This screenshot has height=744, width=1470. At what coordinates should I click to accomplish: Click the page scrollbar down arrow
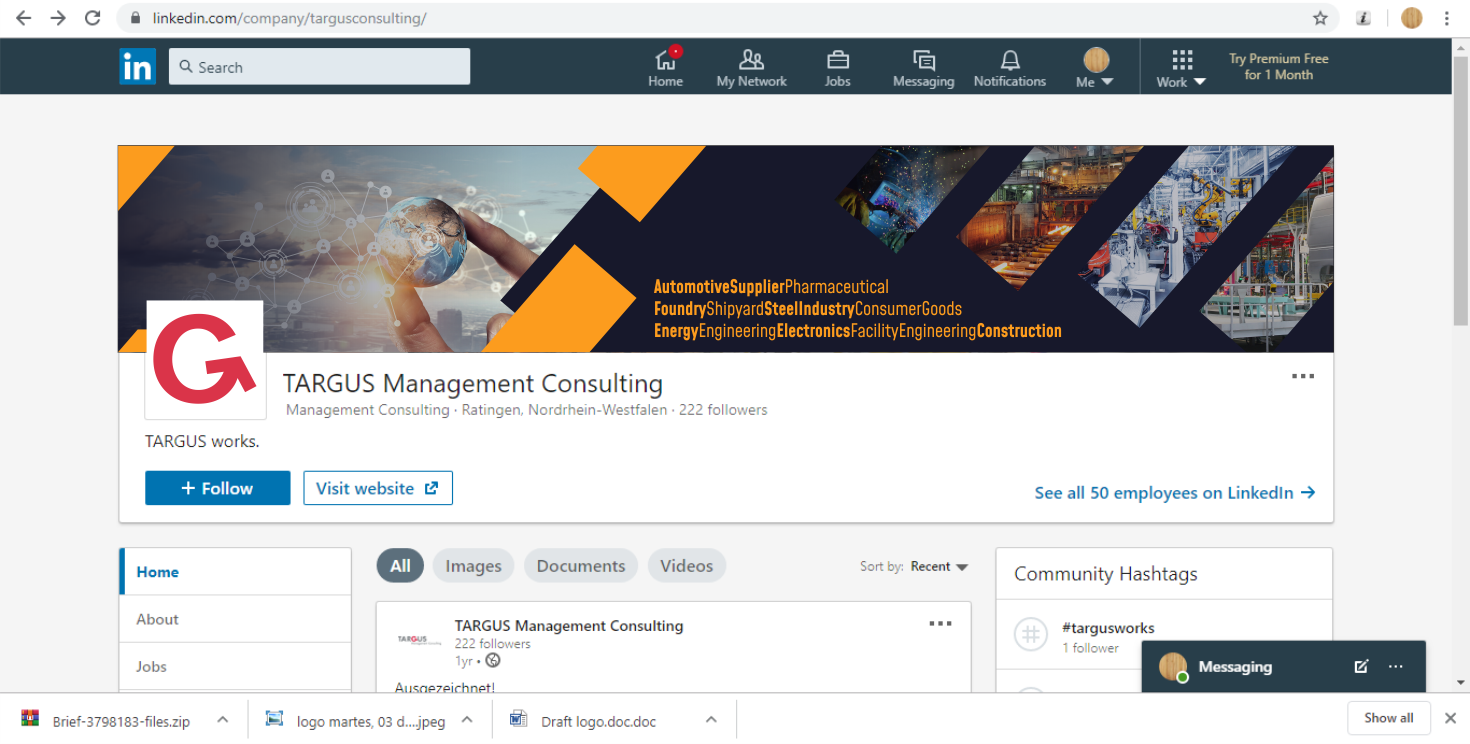[x=1461, y=683]
